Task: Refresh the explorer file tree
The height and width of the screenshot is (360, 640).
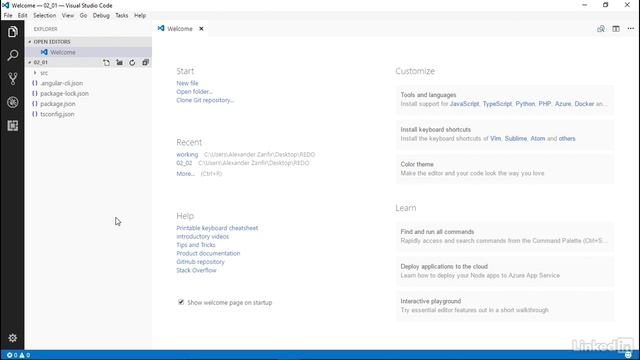Action: coord(132,62)
